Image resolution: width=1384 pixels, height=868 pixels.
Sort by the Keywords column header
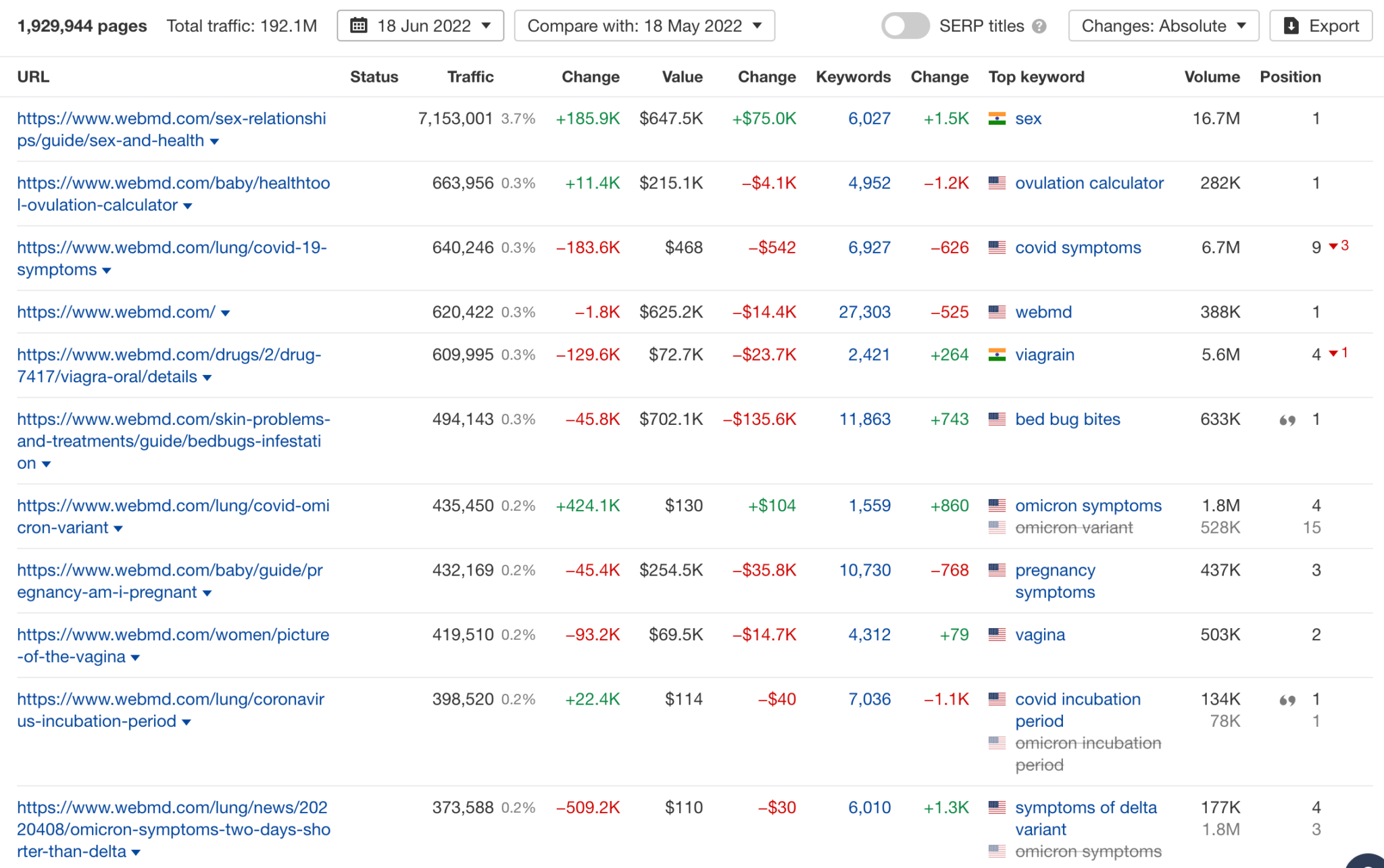pos(853,77)
